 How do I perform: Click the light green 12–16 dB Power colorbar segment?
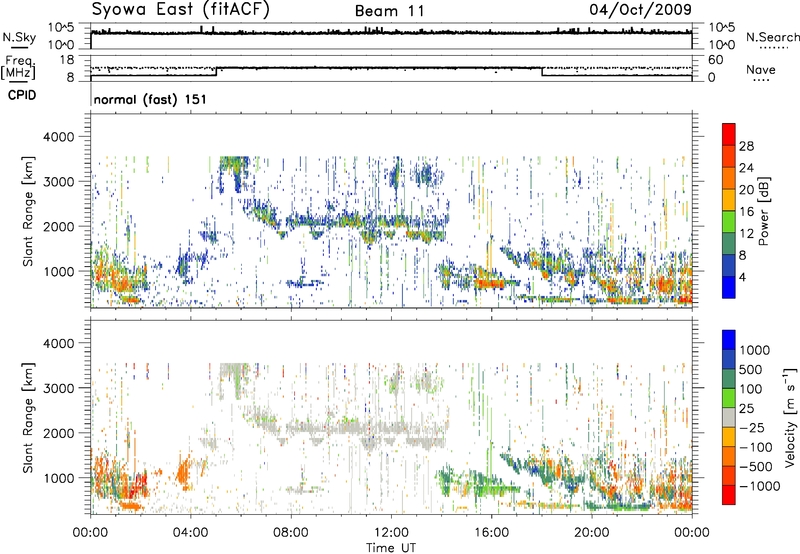(x=729, y=222)
